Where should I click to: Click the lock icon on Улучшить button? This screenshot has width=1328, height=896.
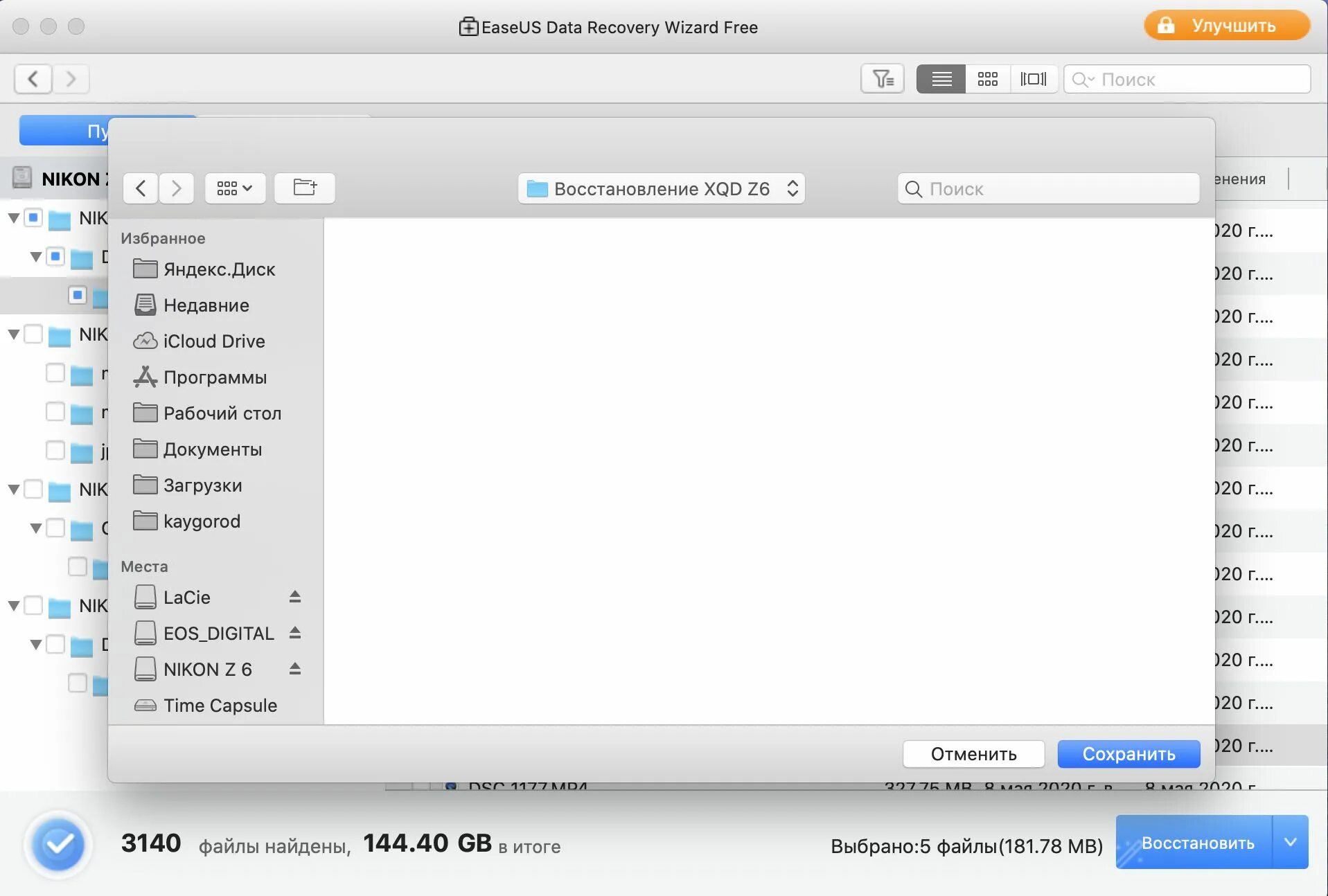click(1166, 26)
